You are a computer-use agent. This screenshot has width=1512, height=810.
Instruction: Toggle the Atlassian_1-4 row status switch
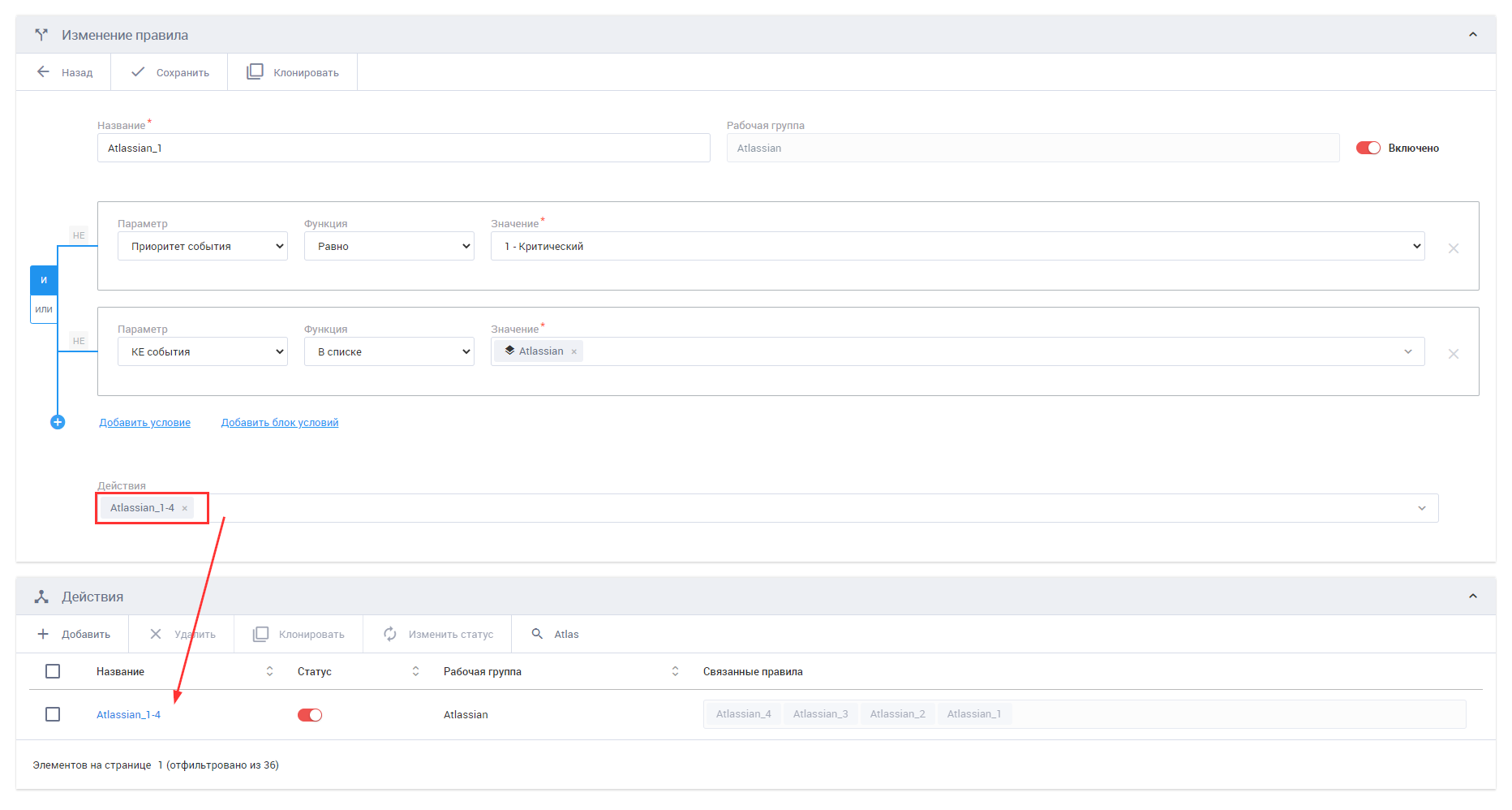(310, 715)
